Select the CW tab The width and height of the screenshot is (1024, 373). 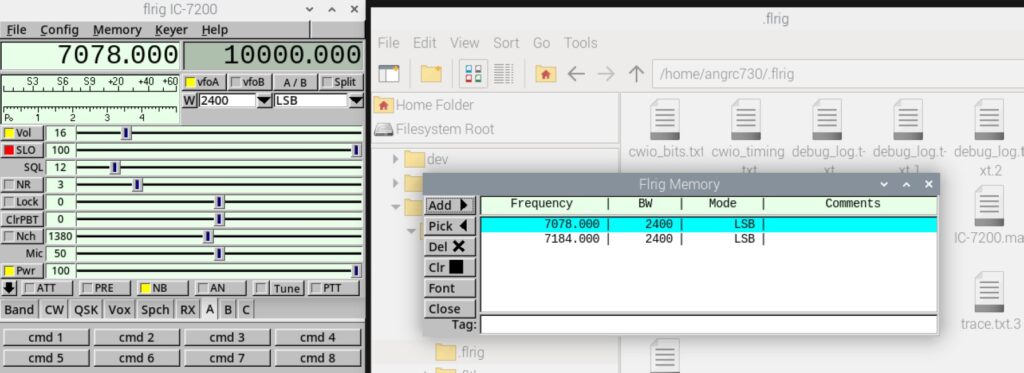point(54,309)
